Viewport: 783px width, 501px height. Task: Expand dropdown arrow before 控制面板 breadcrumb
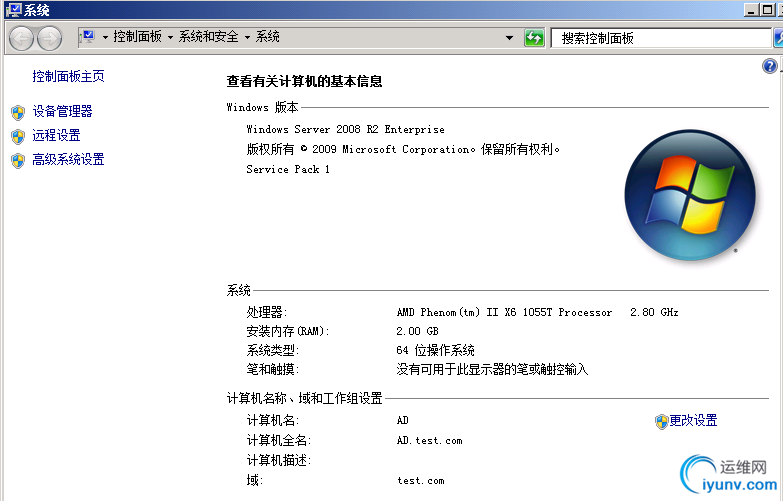[105, 37]
